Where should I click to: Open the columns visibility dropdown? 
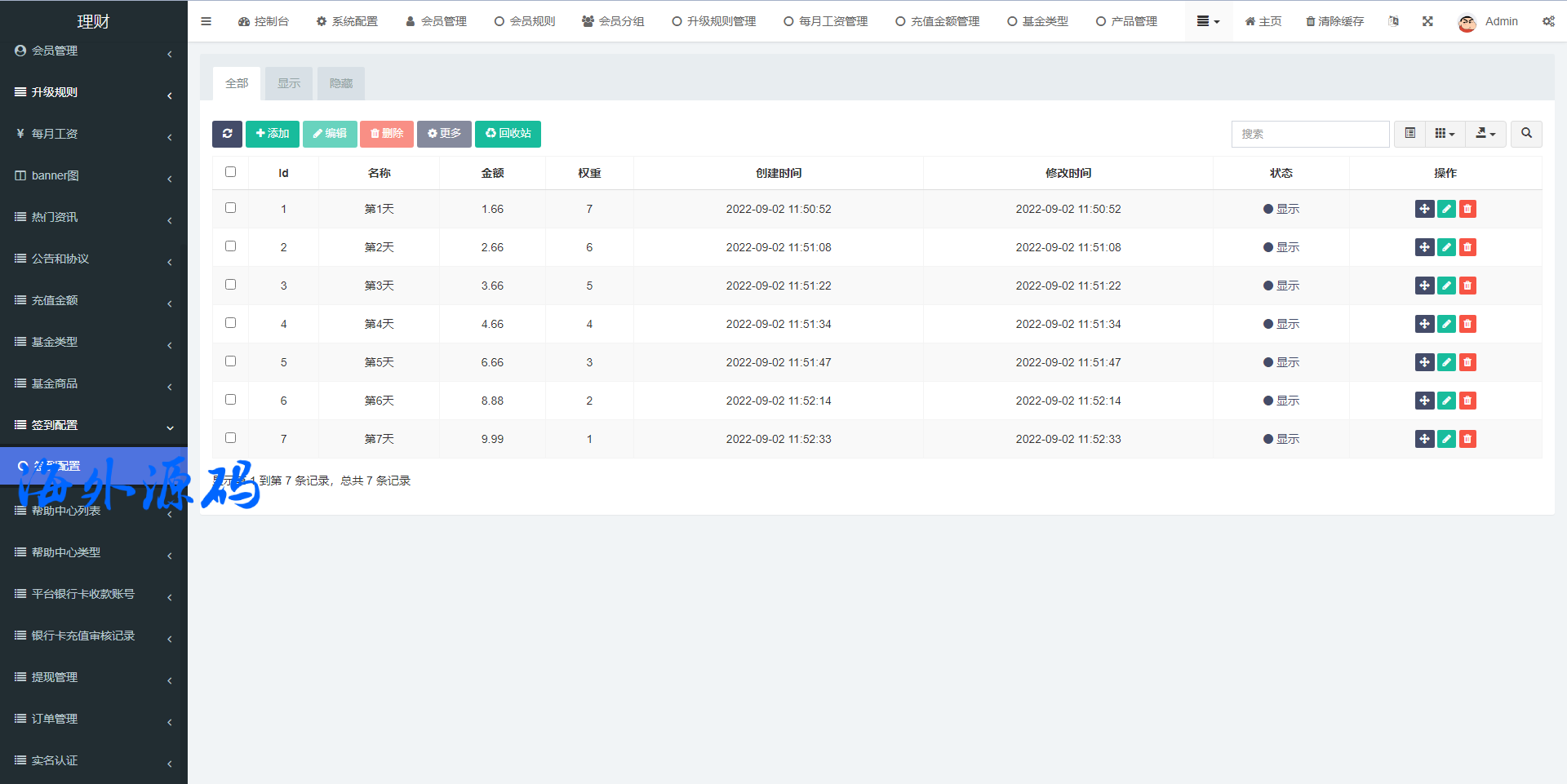tap(1445, 134)
